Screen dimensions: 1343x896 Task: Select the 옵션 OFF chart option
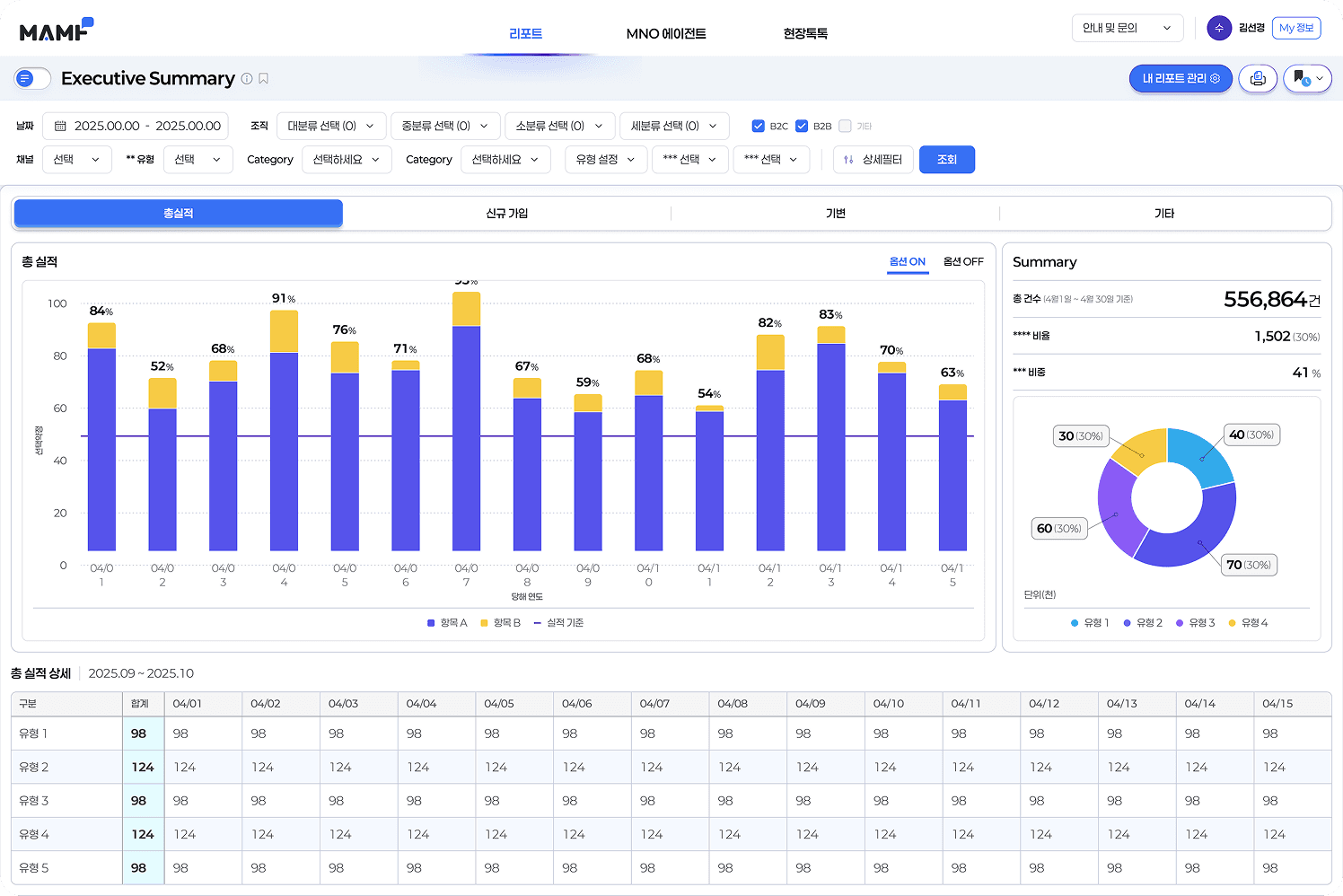coord(963,262)
